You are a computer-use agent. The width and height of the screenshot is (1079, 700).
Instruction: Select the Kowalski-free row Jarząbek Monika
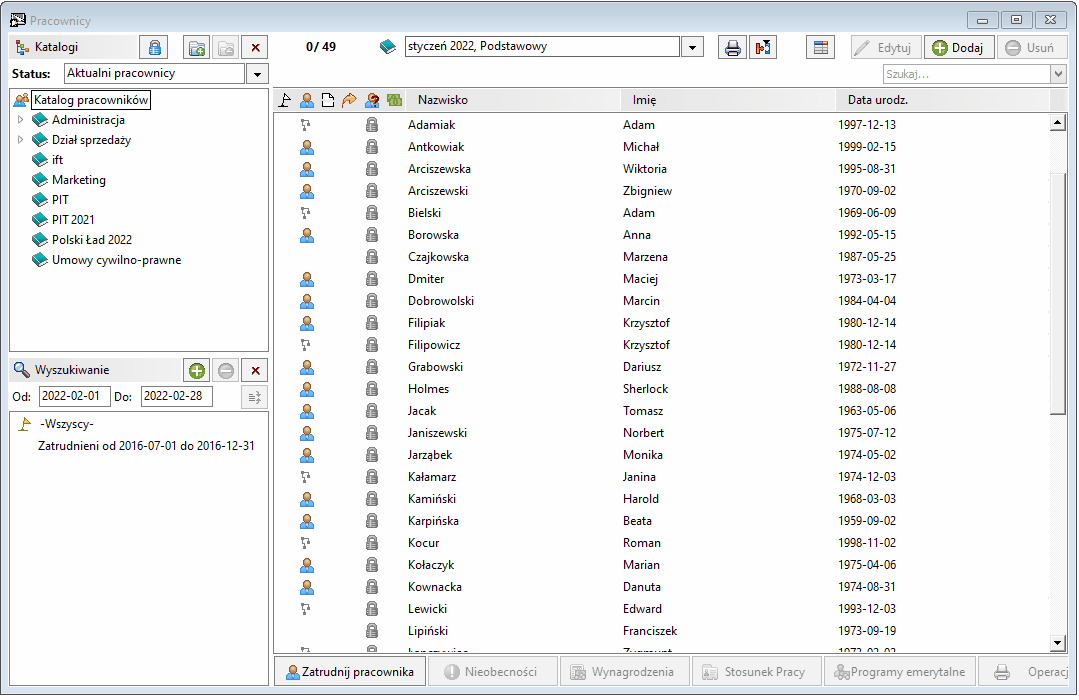click(661, 455)
